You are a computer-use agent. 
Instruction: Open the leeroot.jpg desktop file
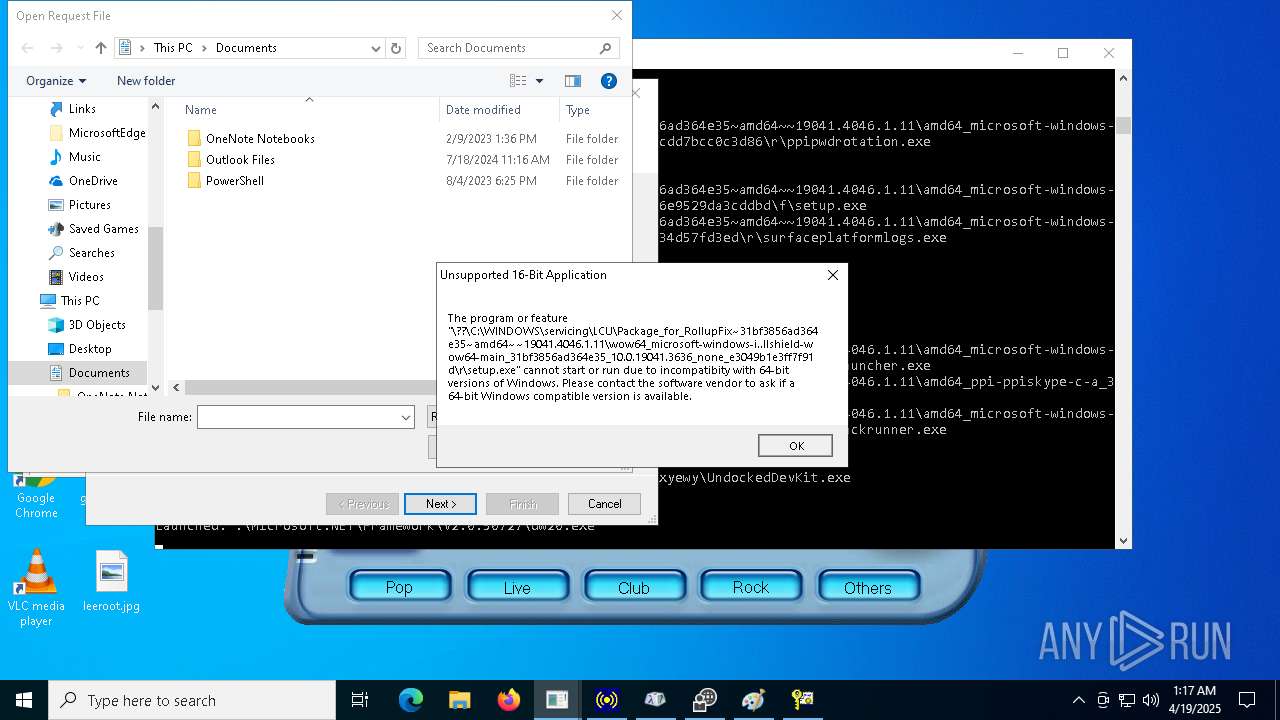click(x=112, y=582)
